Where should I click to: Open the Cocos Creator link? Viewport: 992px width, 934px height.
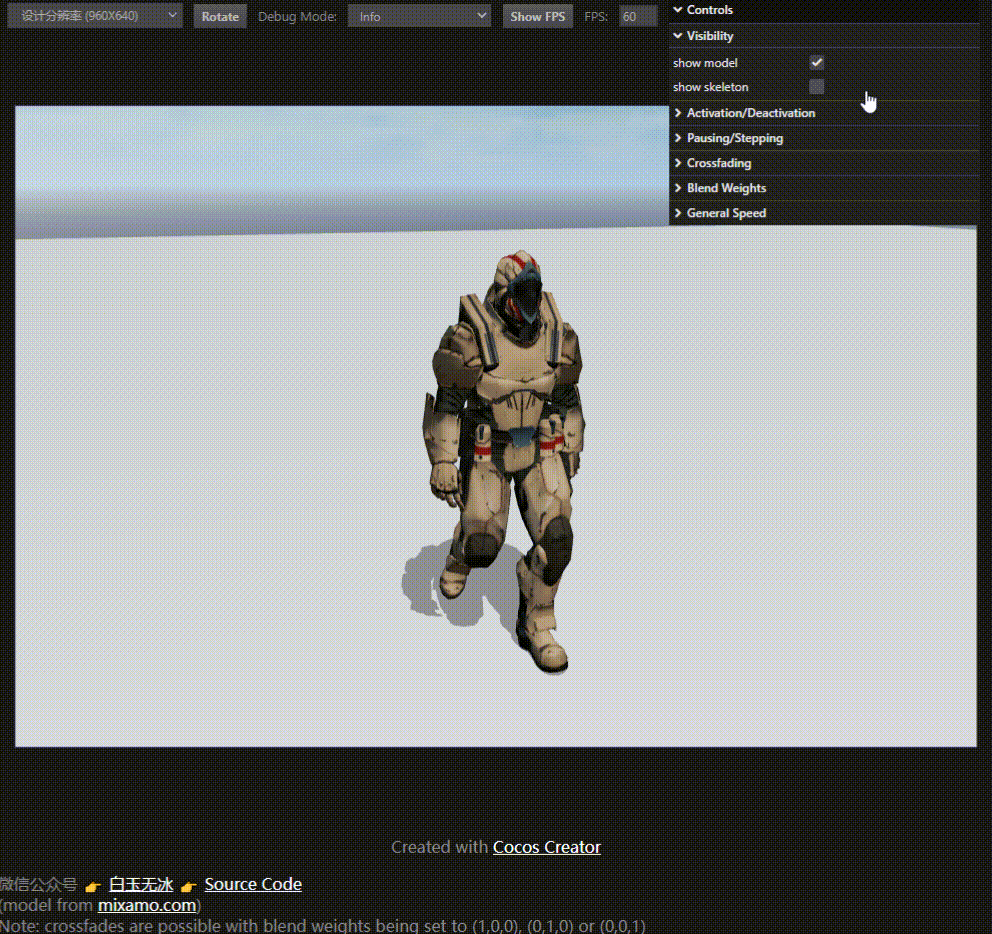tap(547, 847)
